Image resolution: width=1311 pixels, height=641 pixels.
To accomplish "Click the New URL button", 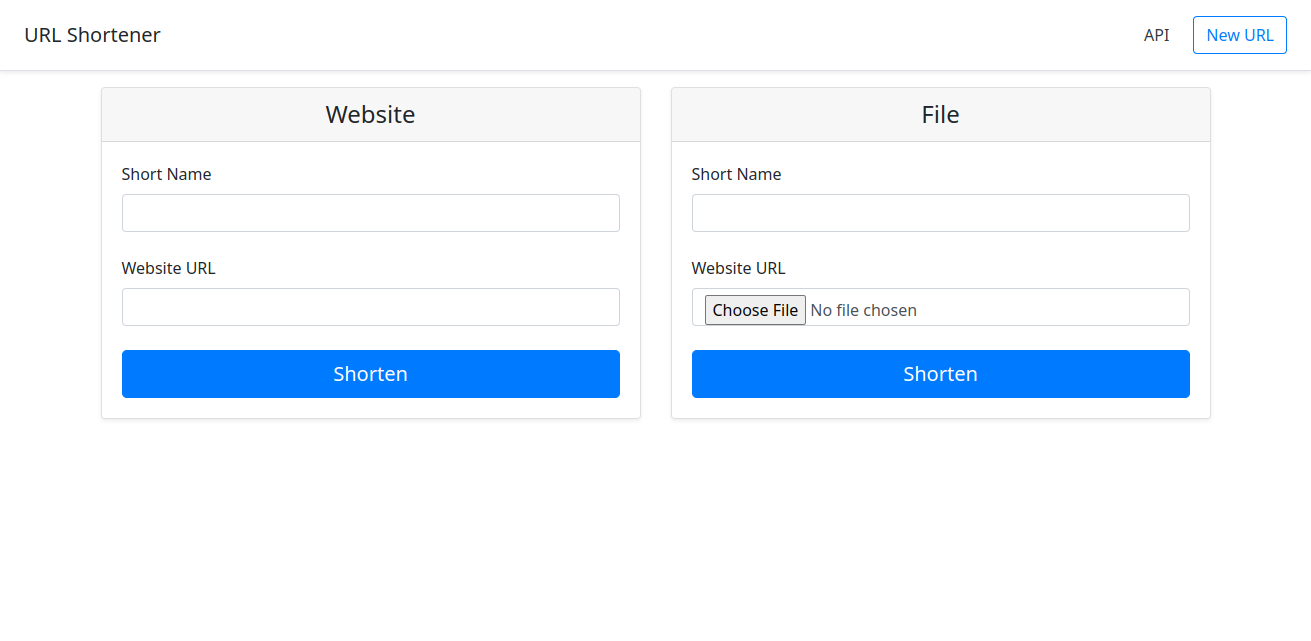I will 1240,35.
